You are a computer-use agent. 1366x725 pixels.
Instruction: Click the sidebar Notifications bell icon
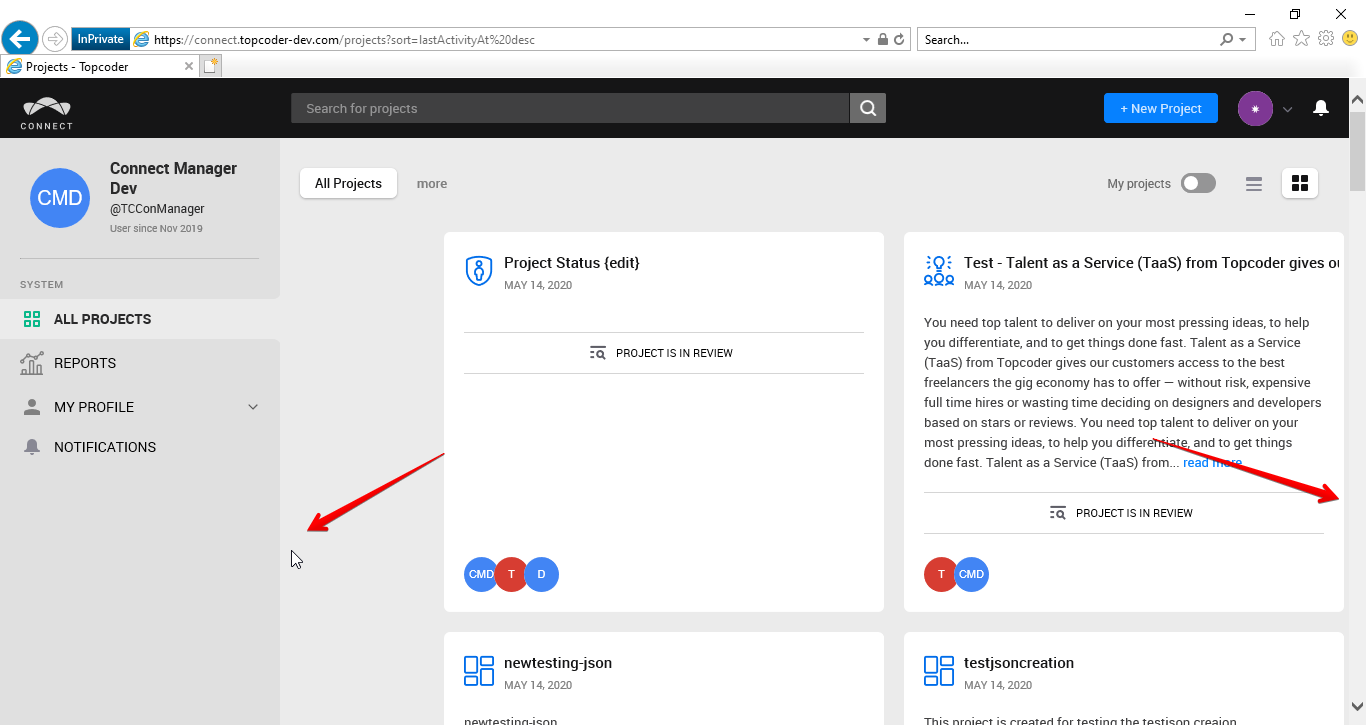coord(32,447)
